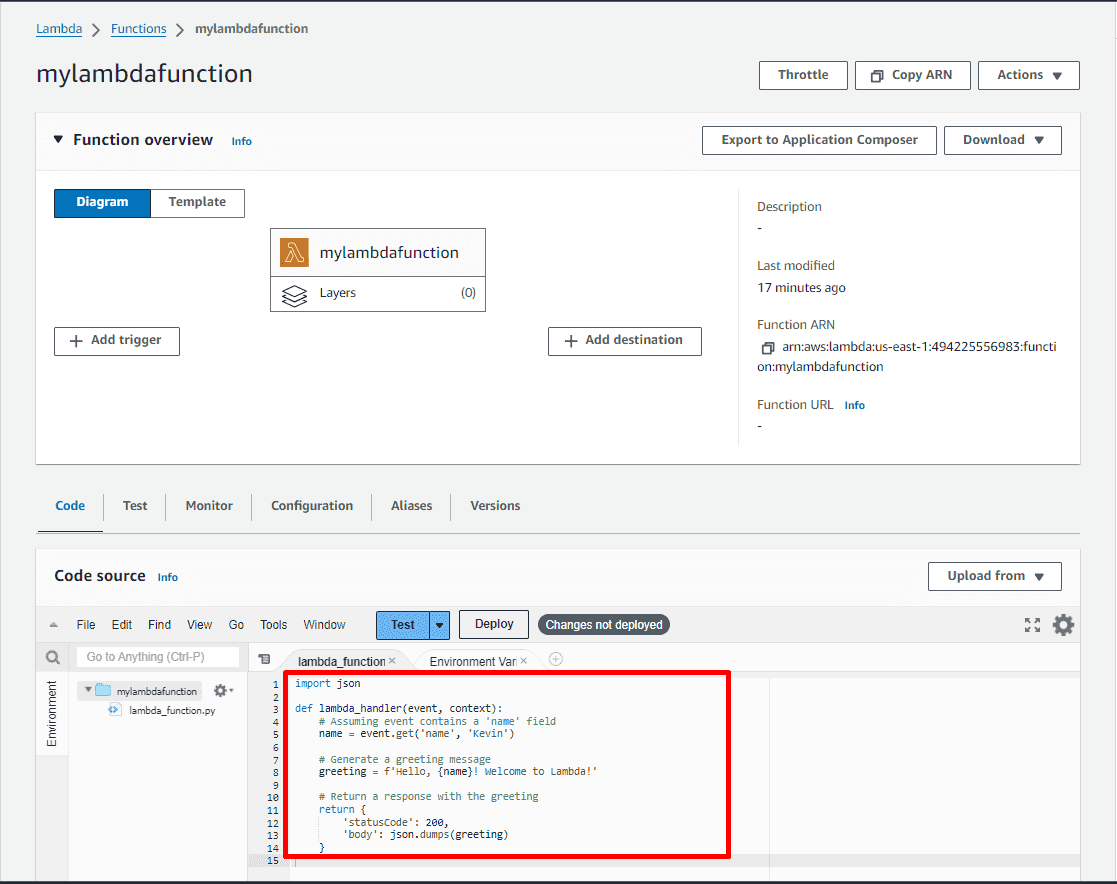The image size is (1117, 884).
Task: Open the Monitor tab
Action: (209, 506)
